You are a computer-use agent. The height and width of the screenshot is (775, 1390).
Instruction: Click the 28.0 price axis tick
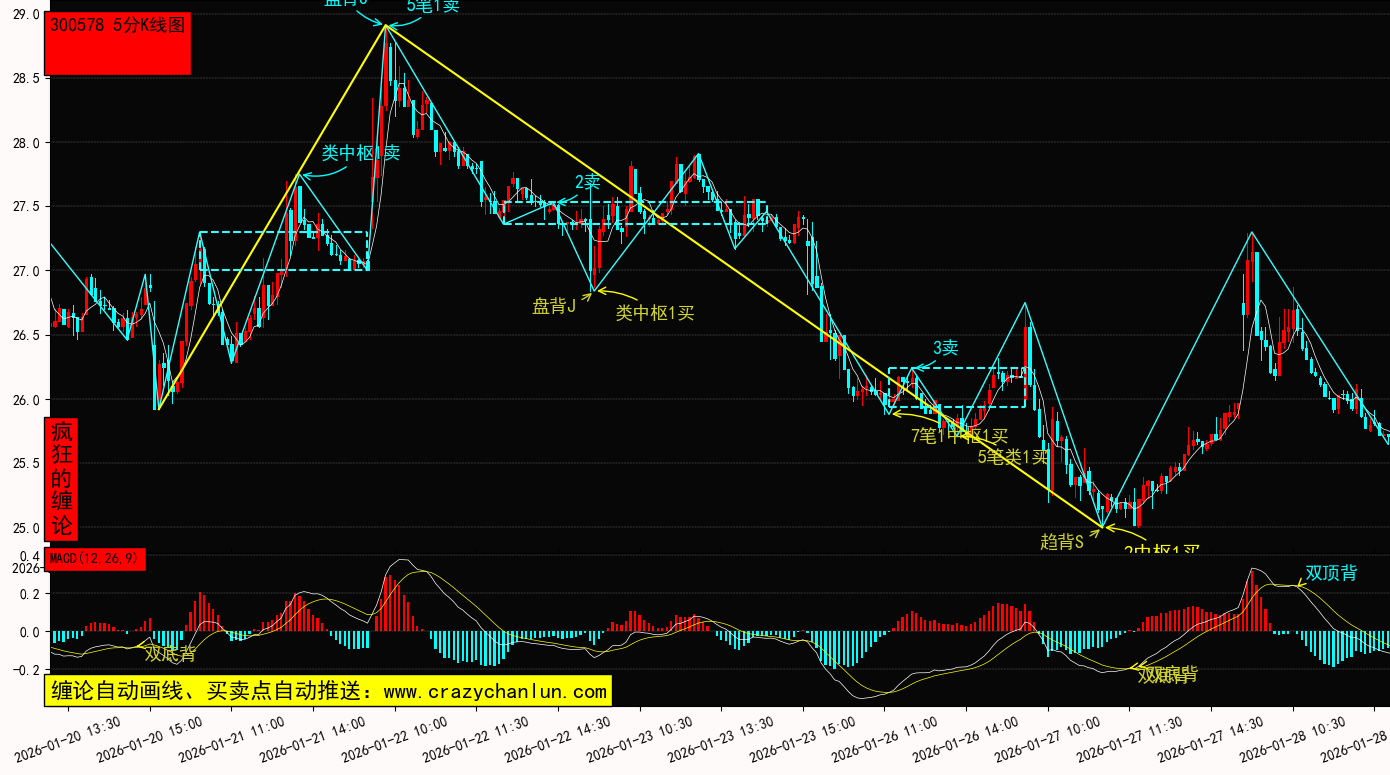[x=25, y=143]
